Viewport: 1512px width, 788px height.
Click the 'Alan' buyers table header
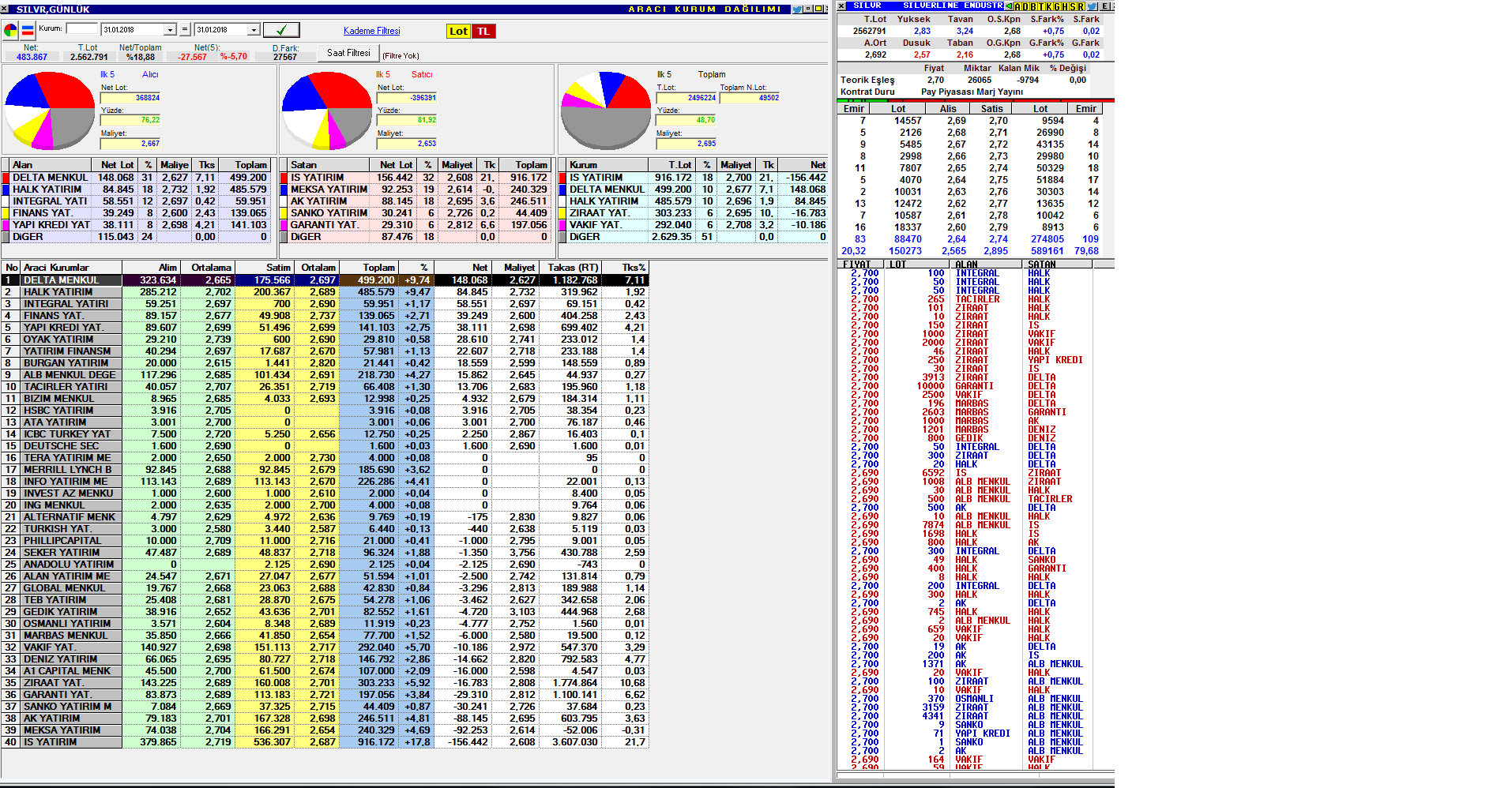(50, 165)
